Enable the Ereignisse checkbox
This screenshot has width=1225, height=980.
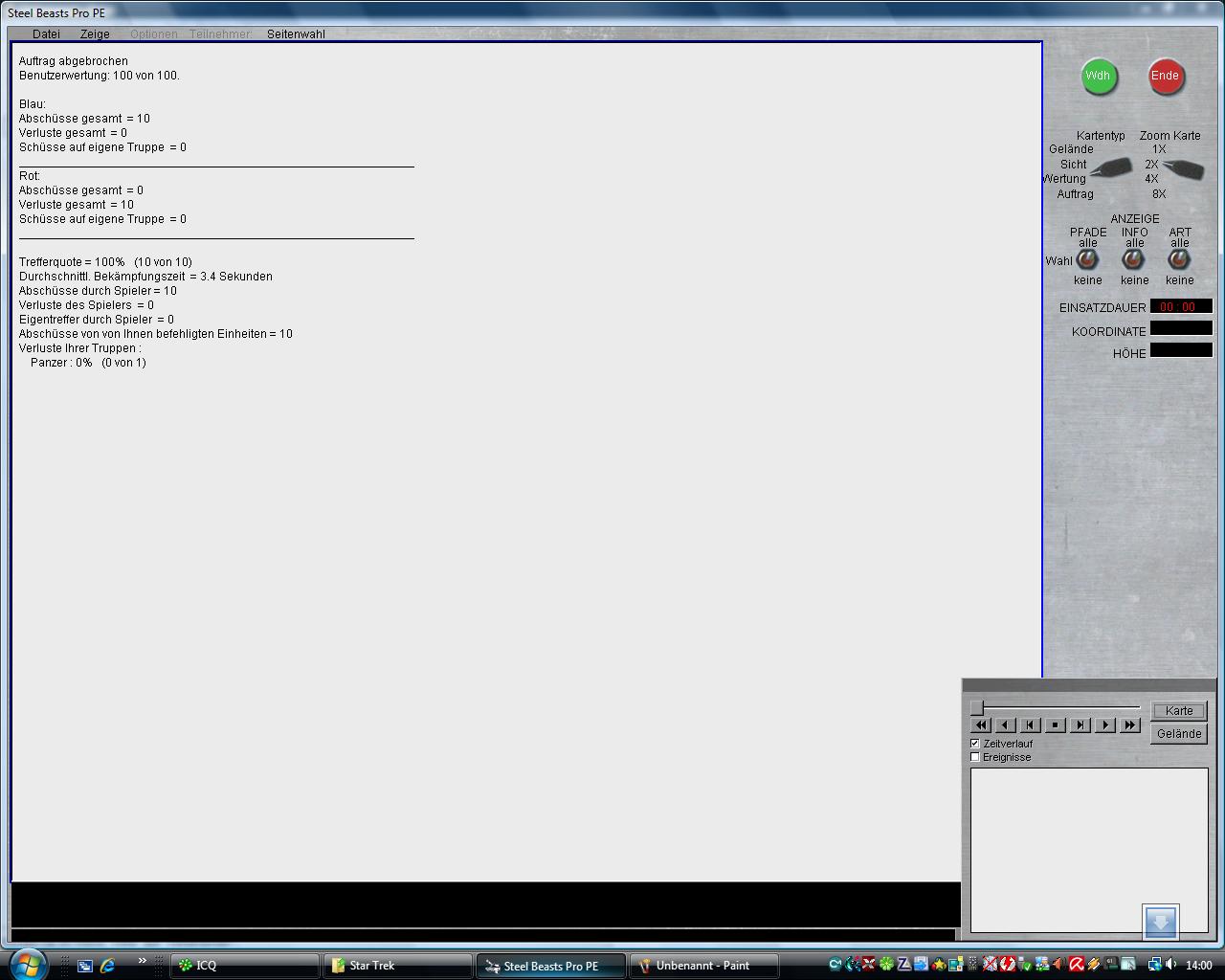coord(975,757)
